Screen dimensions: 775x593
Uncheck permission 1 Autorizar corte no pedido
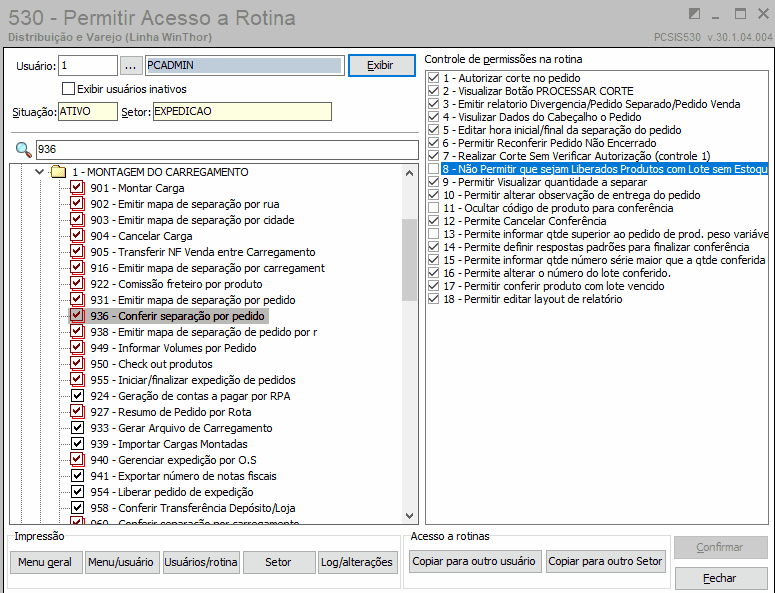click(x=433, y=78)
